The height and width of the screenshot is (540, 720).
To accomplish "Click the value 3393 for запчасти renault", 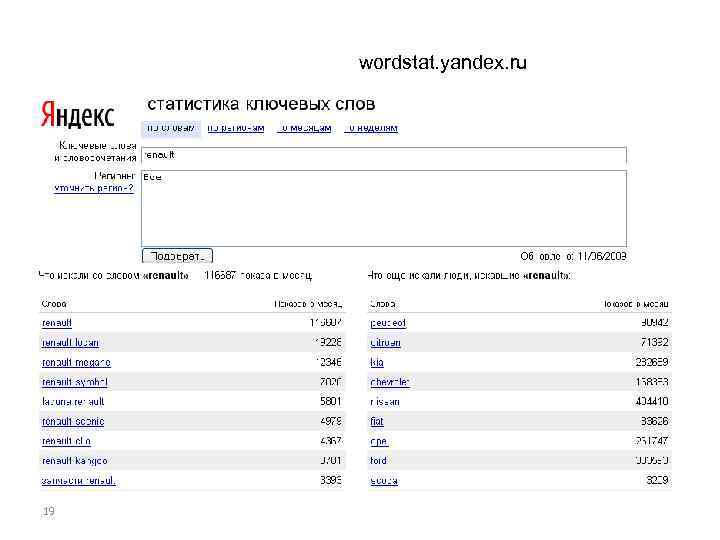I will (331, 481).
